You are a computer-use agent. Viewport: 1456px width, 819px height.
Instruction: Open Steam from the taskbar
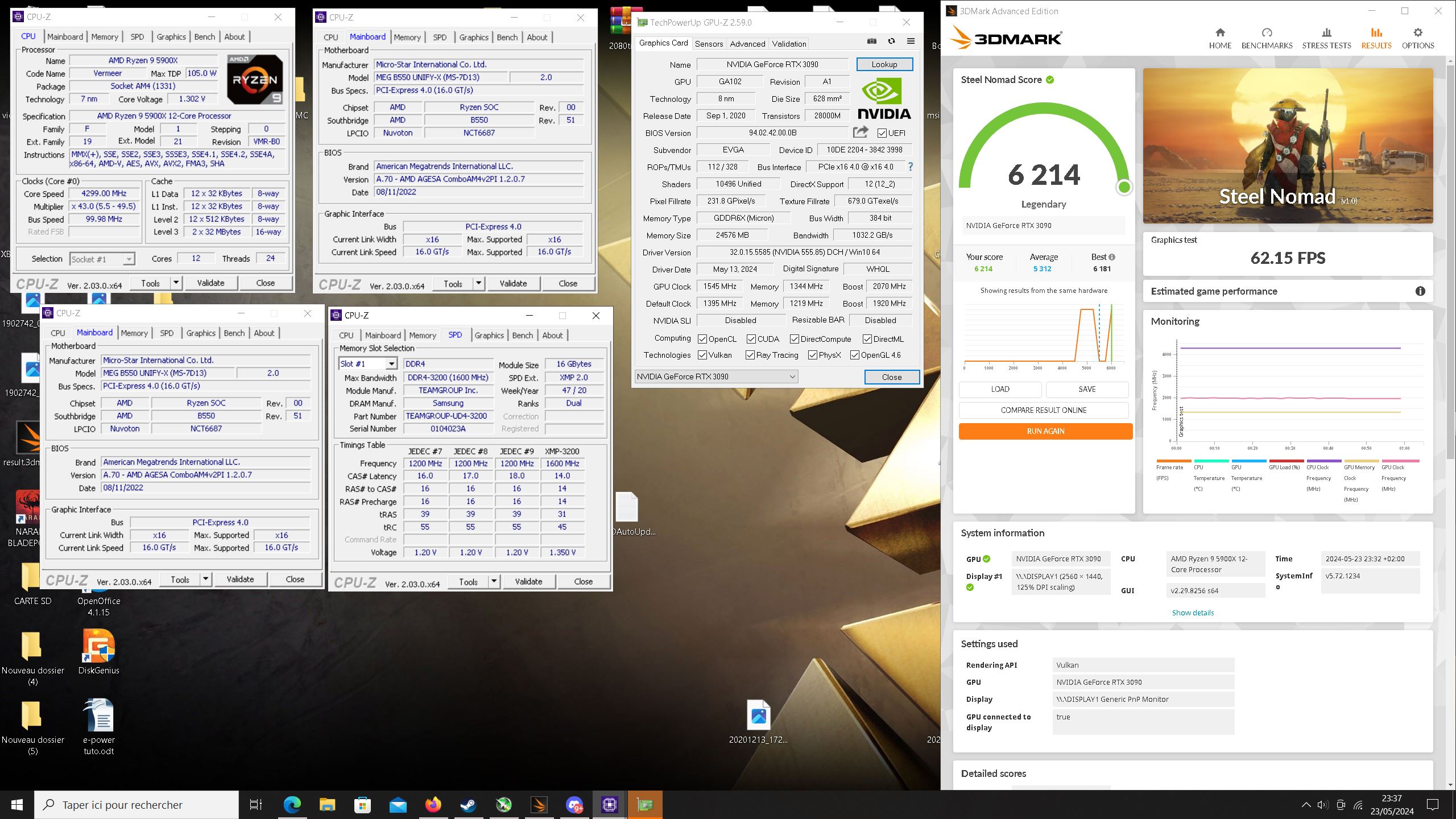click(x=468, y=805)
